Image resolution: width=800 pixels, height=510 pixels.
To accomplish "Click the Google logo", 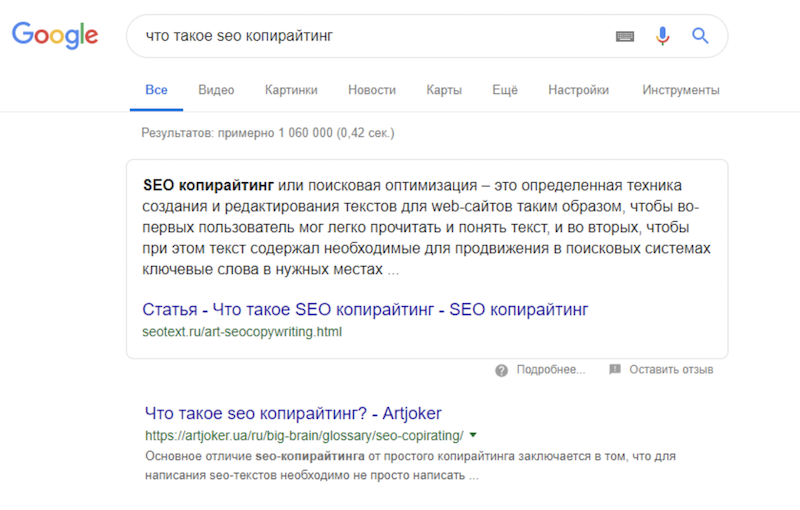I will click(x=55, y=35).
